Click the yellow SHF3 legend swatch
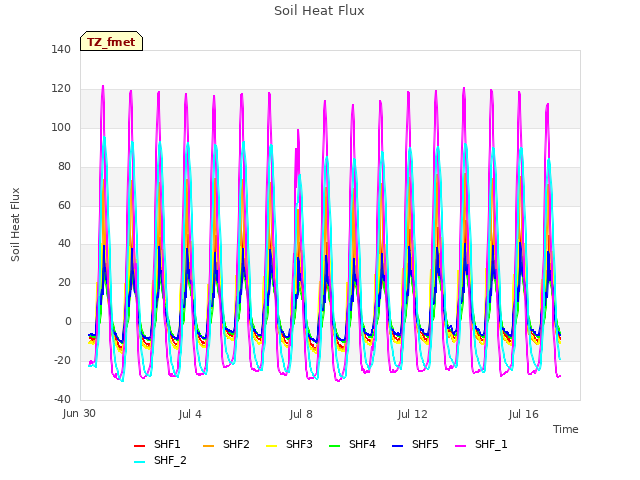 [x=271, y=445]
